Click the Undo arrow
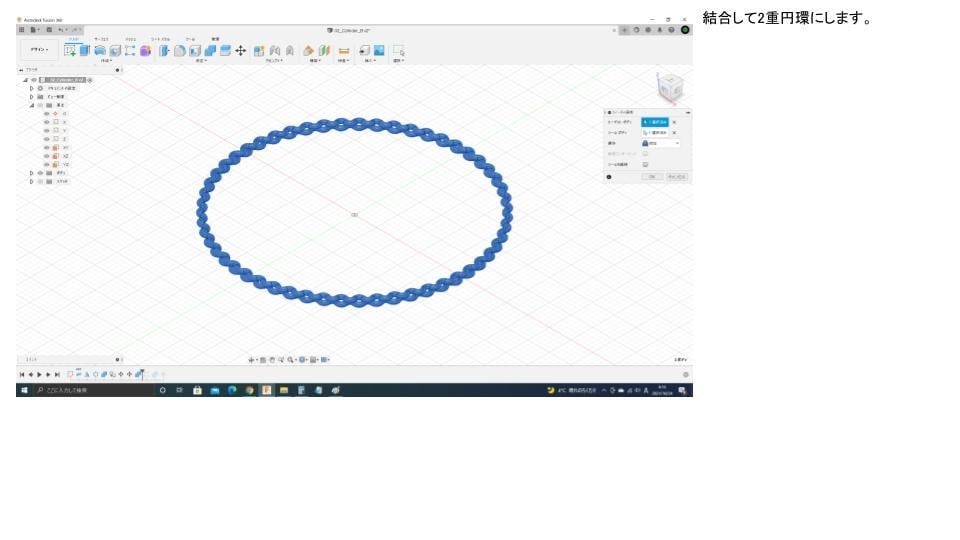 tap(61, 30)
